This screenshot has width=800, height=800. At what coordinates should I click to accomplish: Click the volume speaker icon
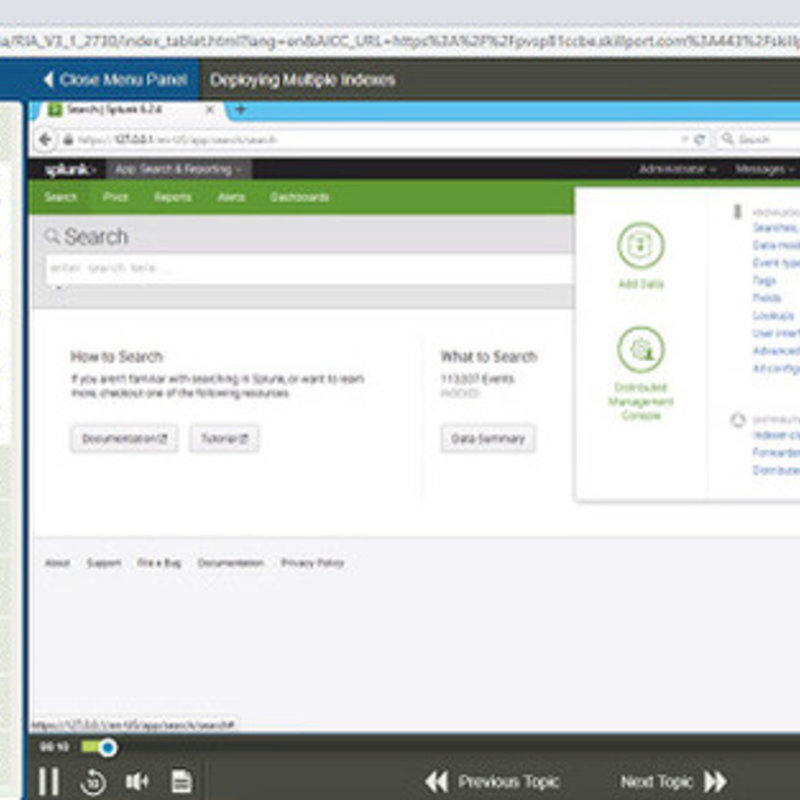[x=137, y=781]
